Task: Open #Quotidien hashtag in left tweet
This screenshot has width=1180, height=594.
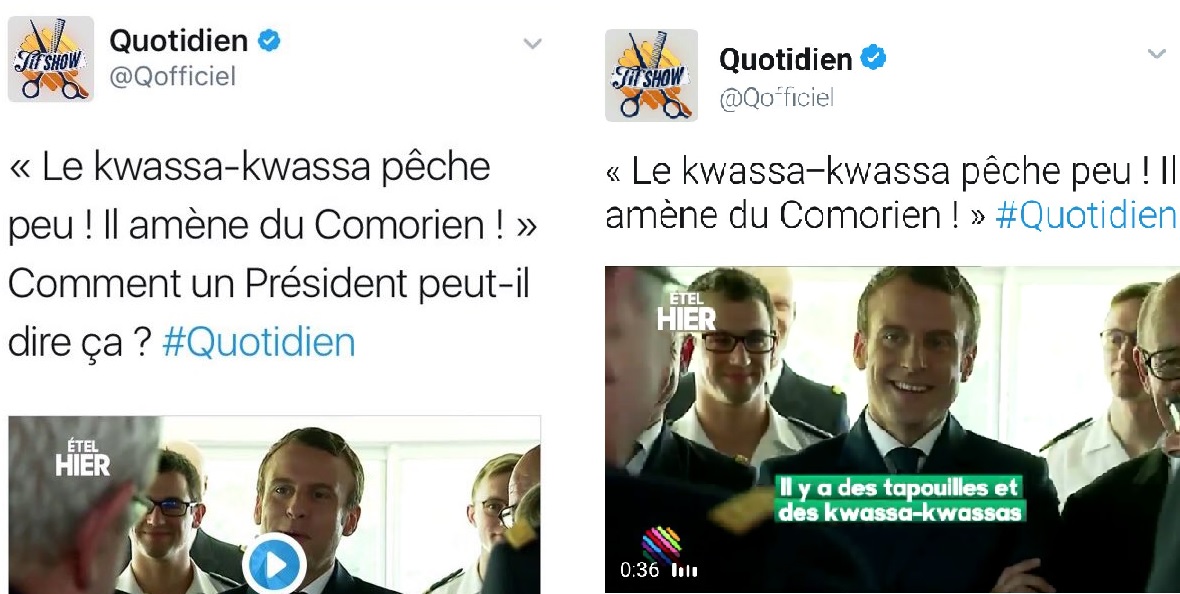Action: pyautogui.click(x=258, y=343)
